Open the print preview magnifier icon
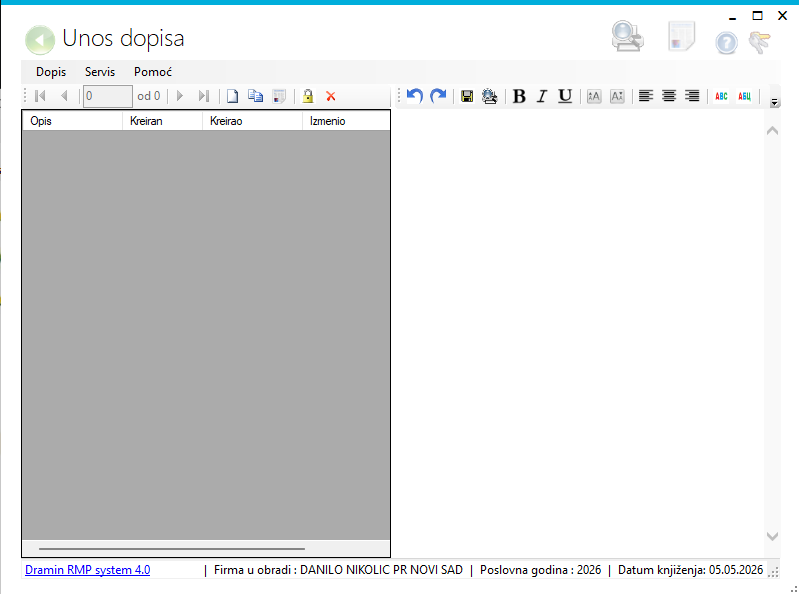The height and width of the screenshot is (594, 799). click(x=627, y=36)
